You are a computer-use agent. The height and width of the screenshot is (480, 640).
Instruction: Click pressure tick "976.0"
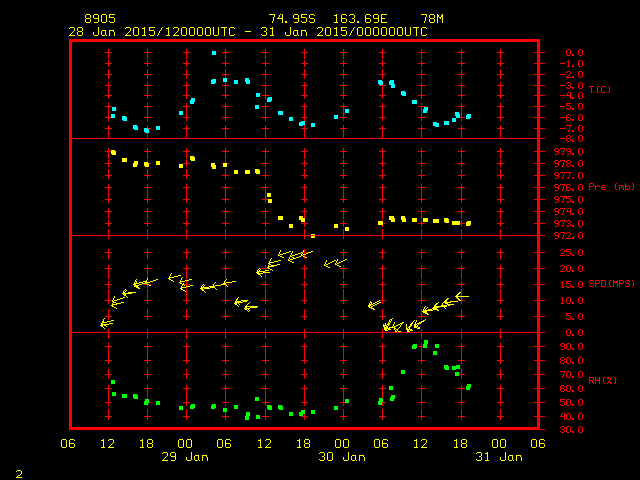[569, 188]
